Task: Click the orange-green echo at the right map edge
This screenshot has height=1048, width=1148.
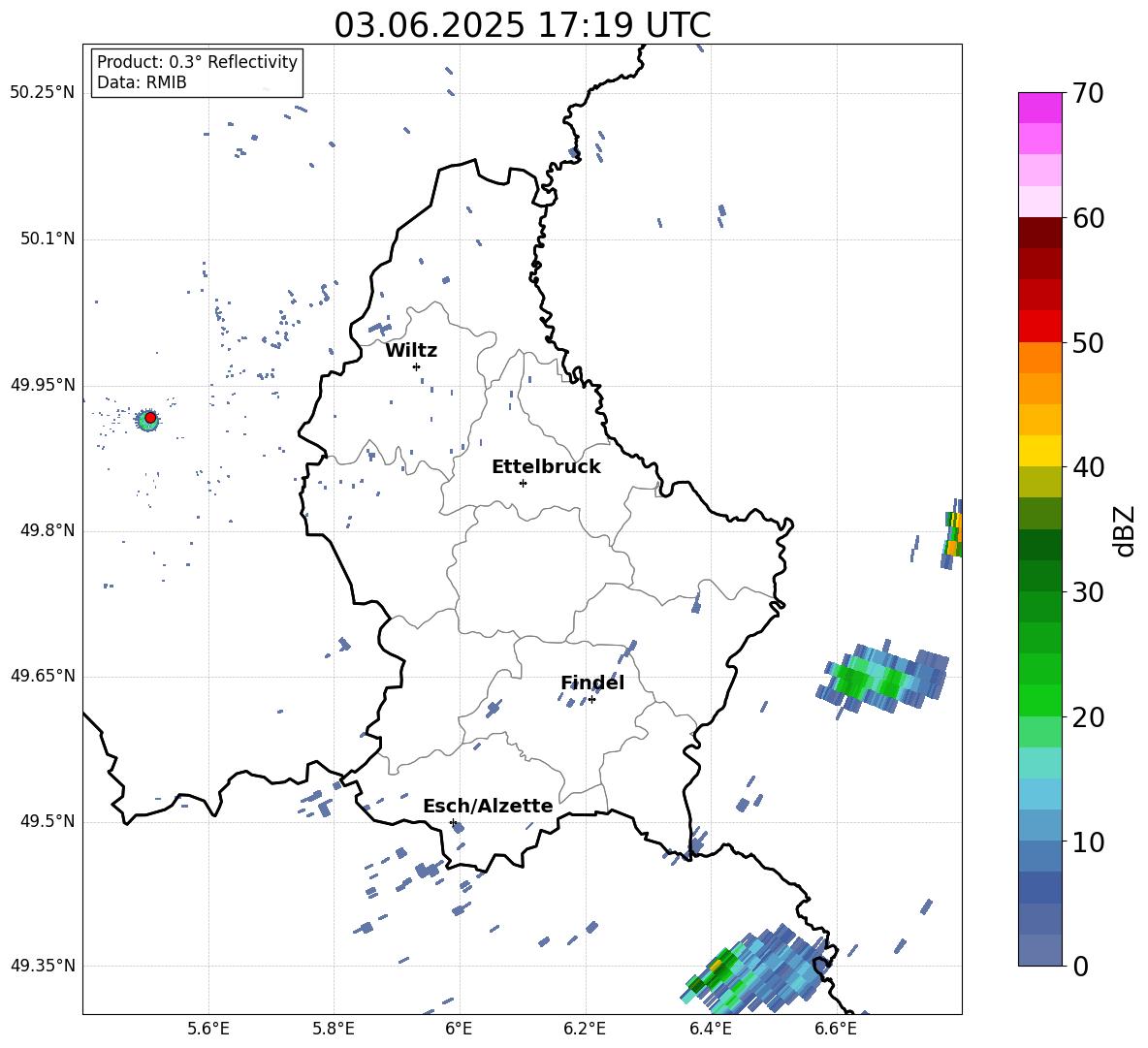Action: pos(952,534)
